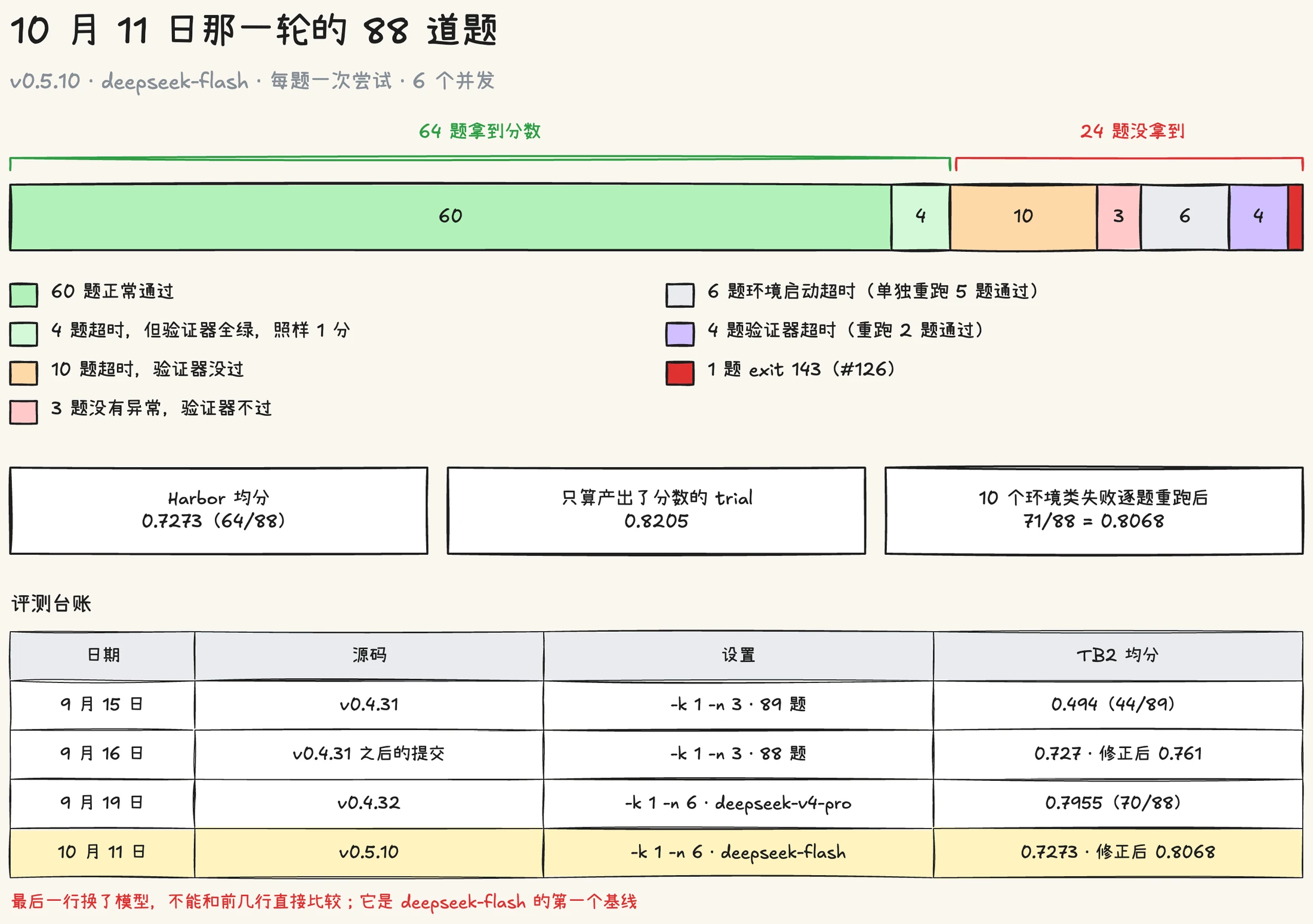Viewport: 1313px width, 924px height.
Task: Click the 设置 column header
Action: point(738,656)
